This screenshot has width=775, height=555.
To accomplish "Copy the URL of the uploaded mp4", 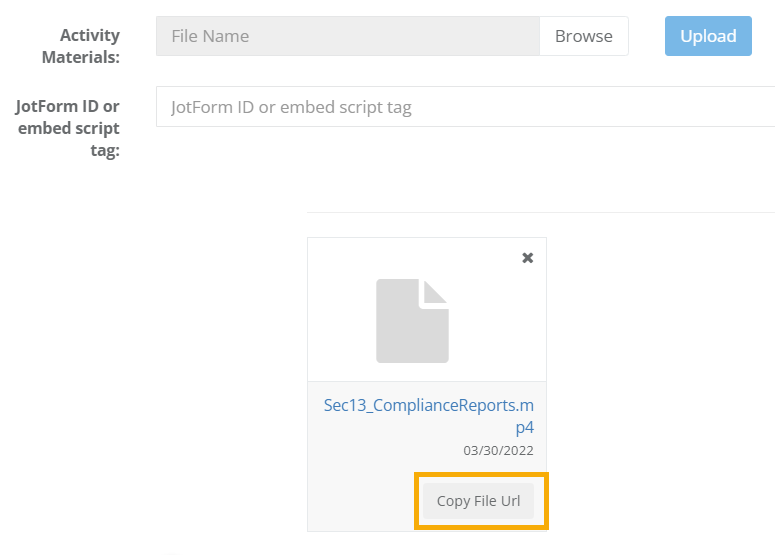I will coord(478,501).
